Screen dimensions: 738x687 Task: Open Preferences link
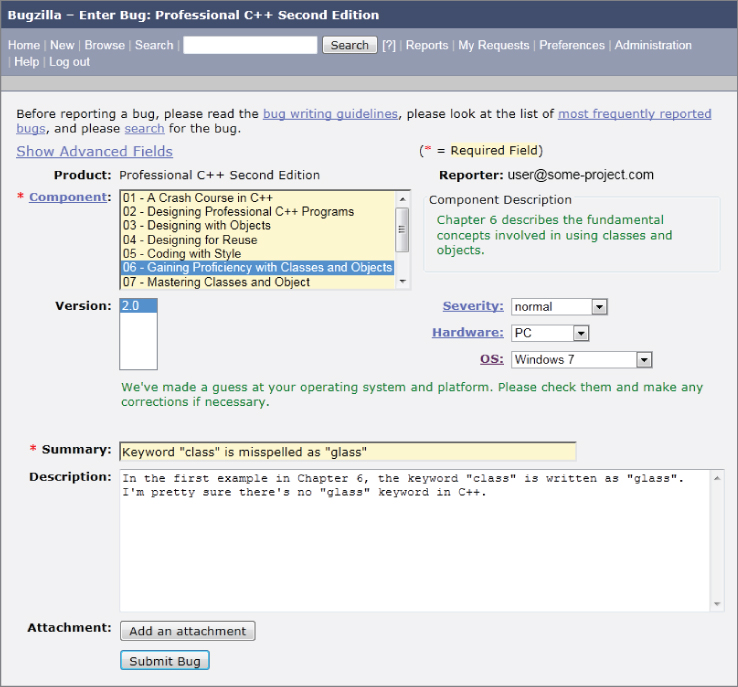572,45
